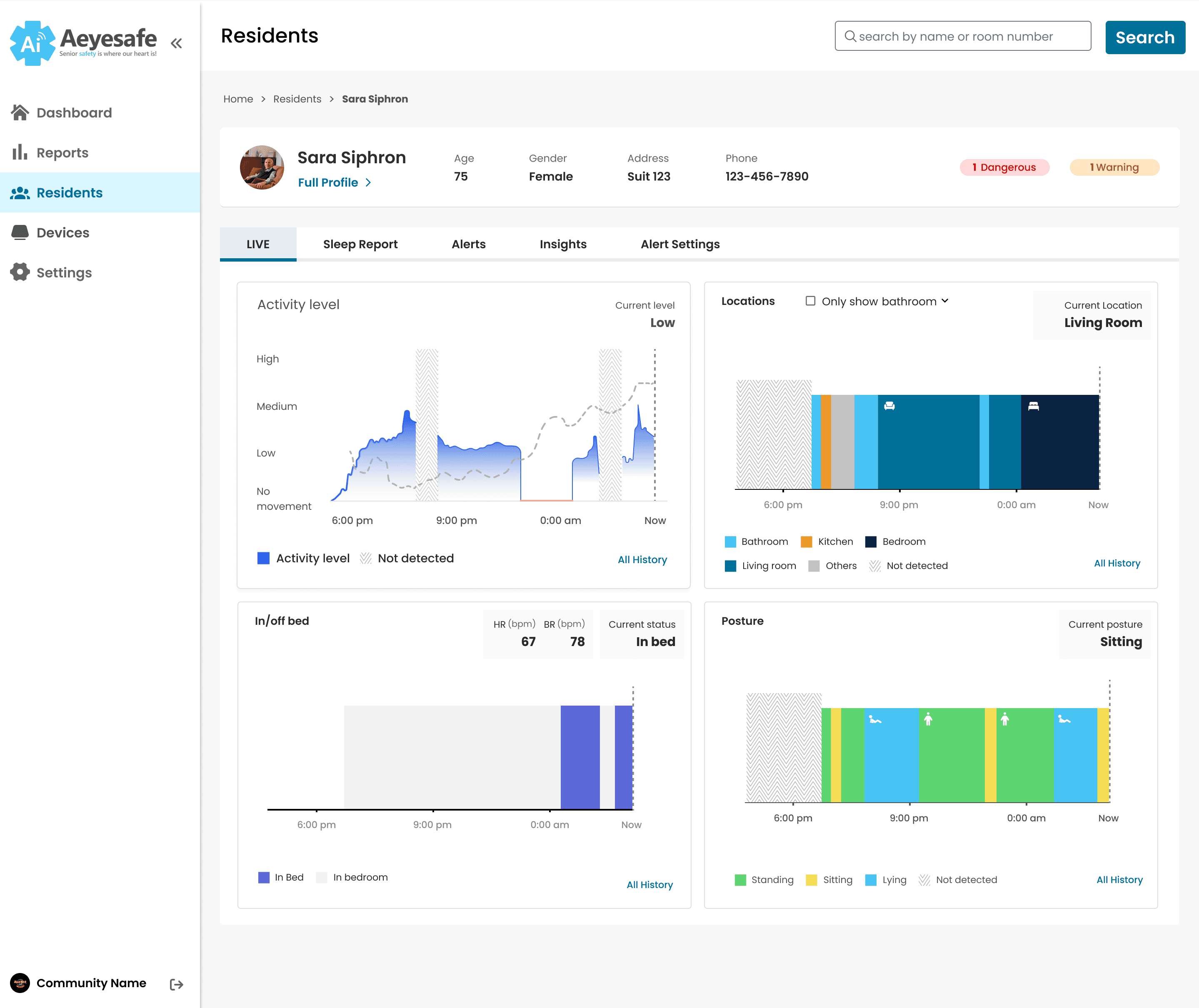Collapse the sidebar with double chevron
Viewport: 1199px width, 1008px height.
tap(177, 43)
